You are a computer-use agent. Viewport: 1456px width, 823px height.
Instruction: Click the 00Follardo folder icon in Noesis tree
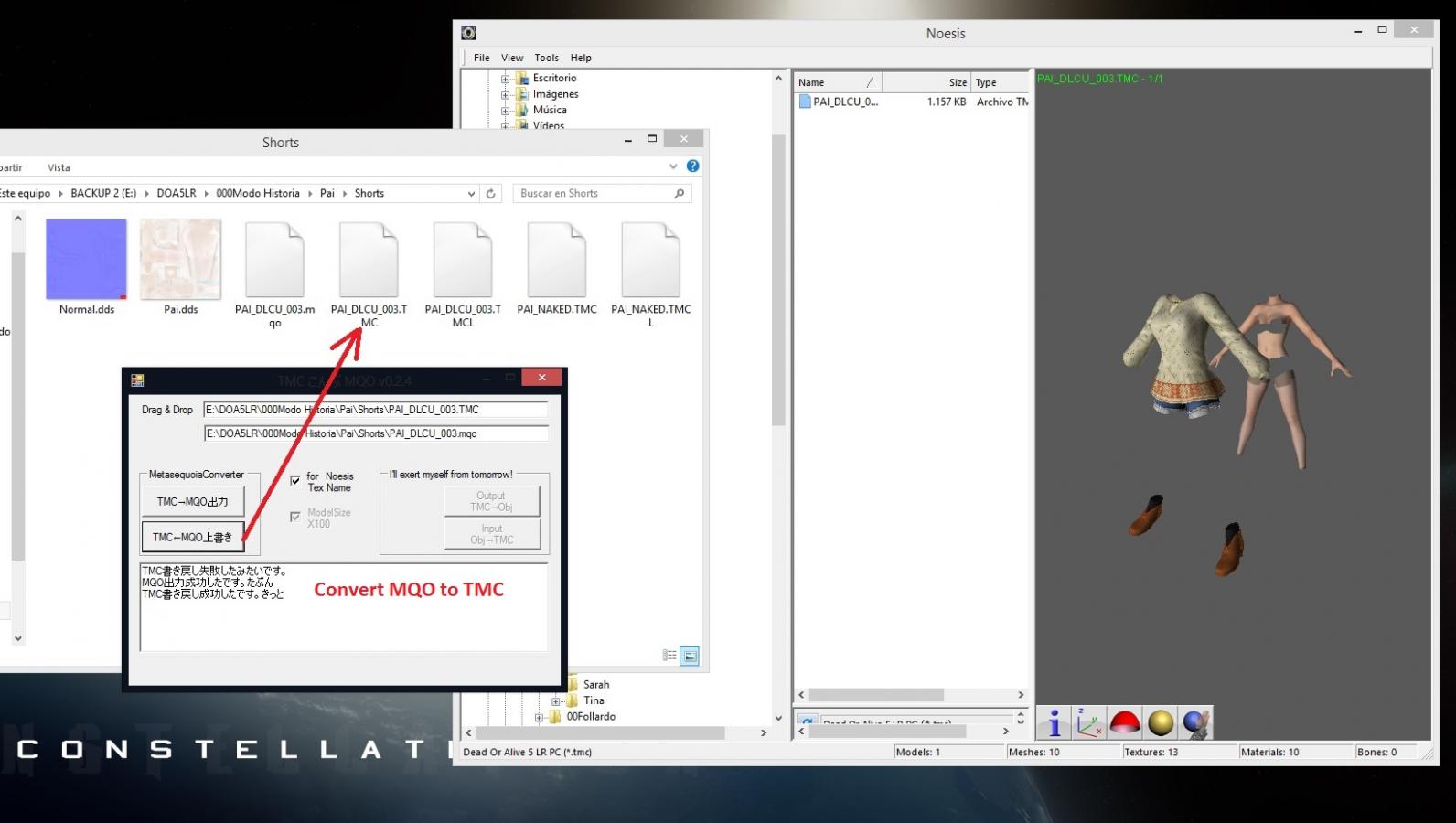[x=556, y=717]
